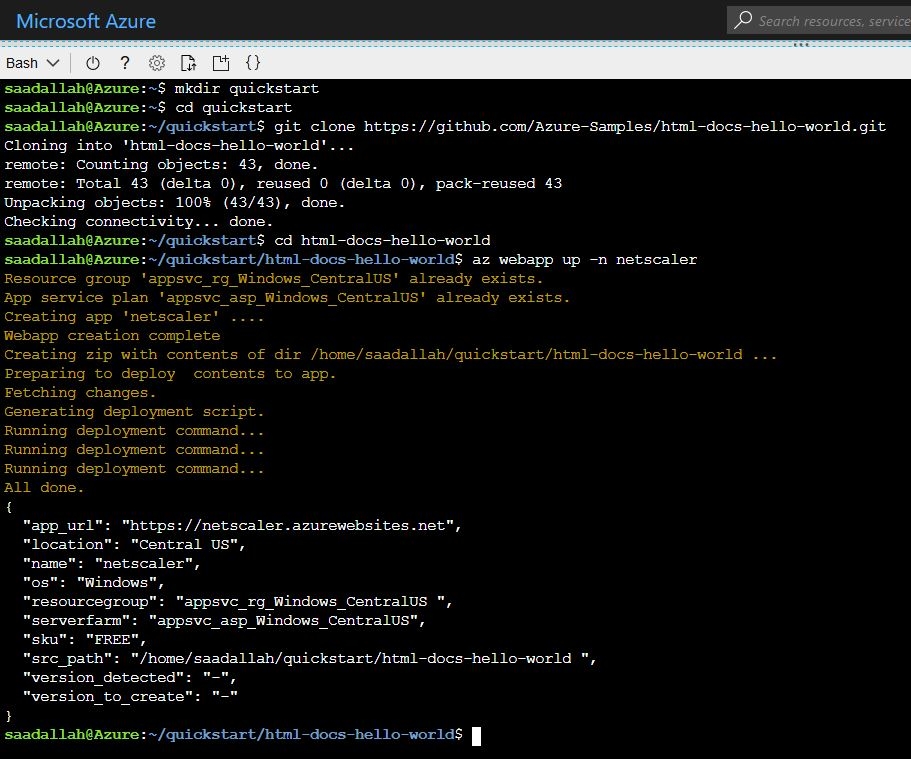Click the terminal prompt cursor at bottom
911x759 pixels.
click(476, 736)
